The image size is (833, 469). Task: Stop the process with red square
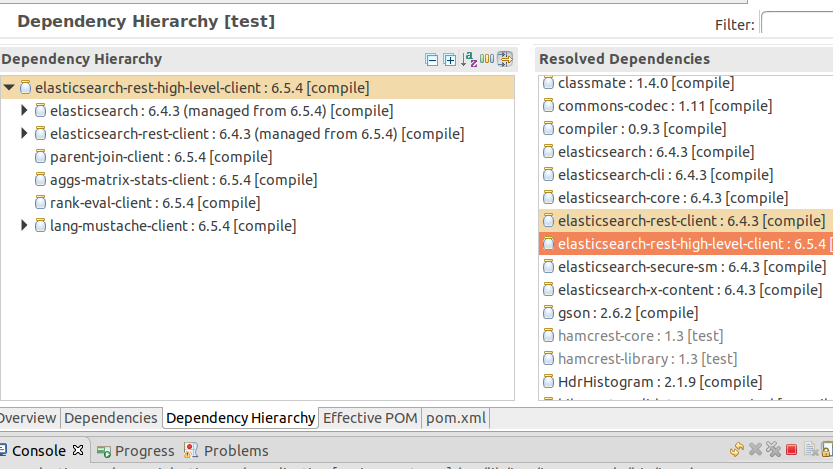pos(792,450)
